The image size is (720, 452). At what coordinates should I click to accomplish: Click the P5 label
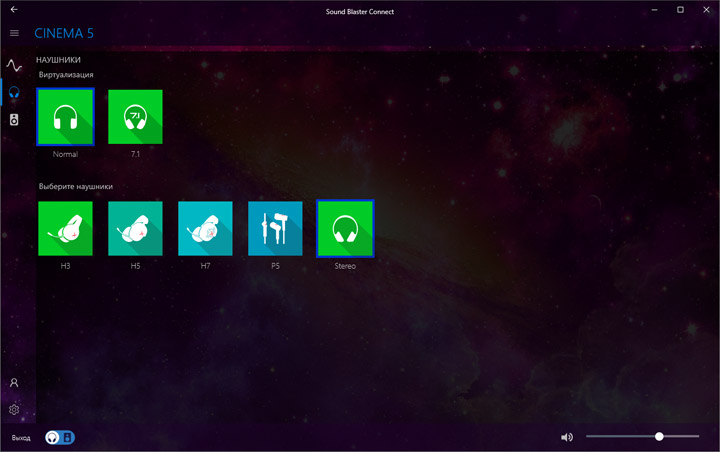tap(275, 266)
